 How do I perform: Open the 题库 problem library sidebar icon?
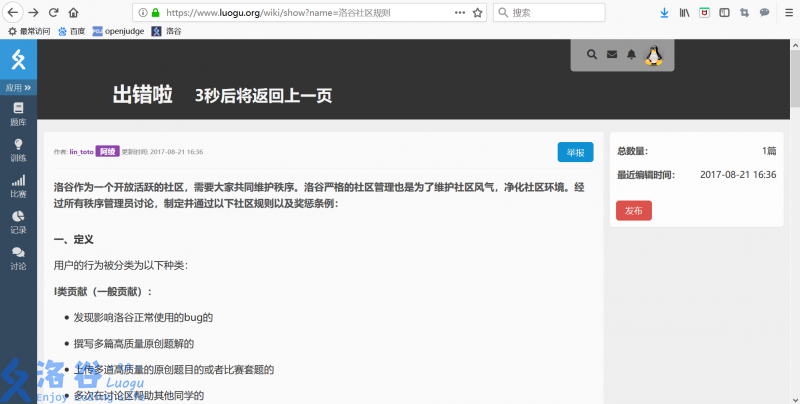[18, 113]
